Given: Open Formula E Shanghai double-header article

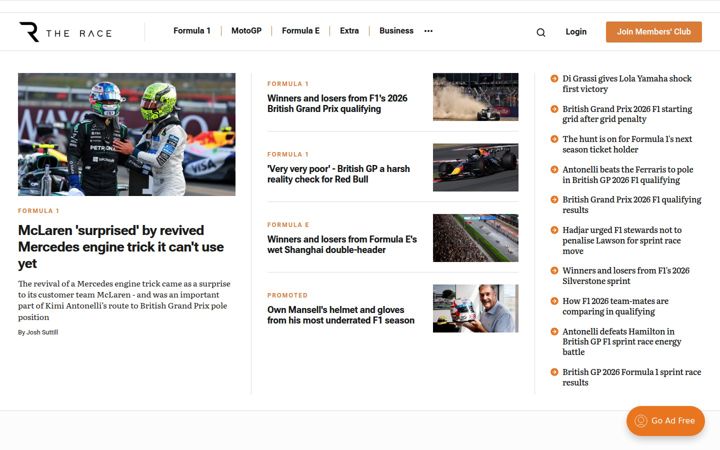Looking at the screenshot, I should (x=342, y=245).
